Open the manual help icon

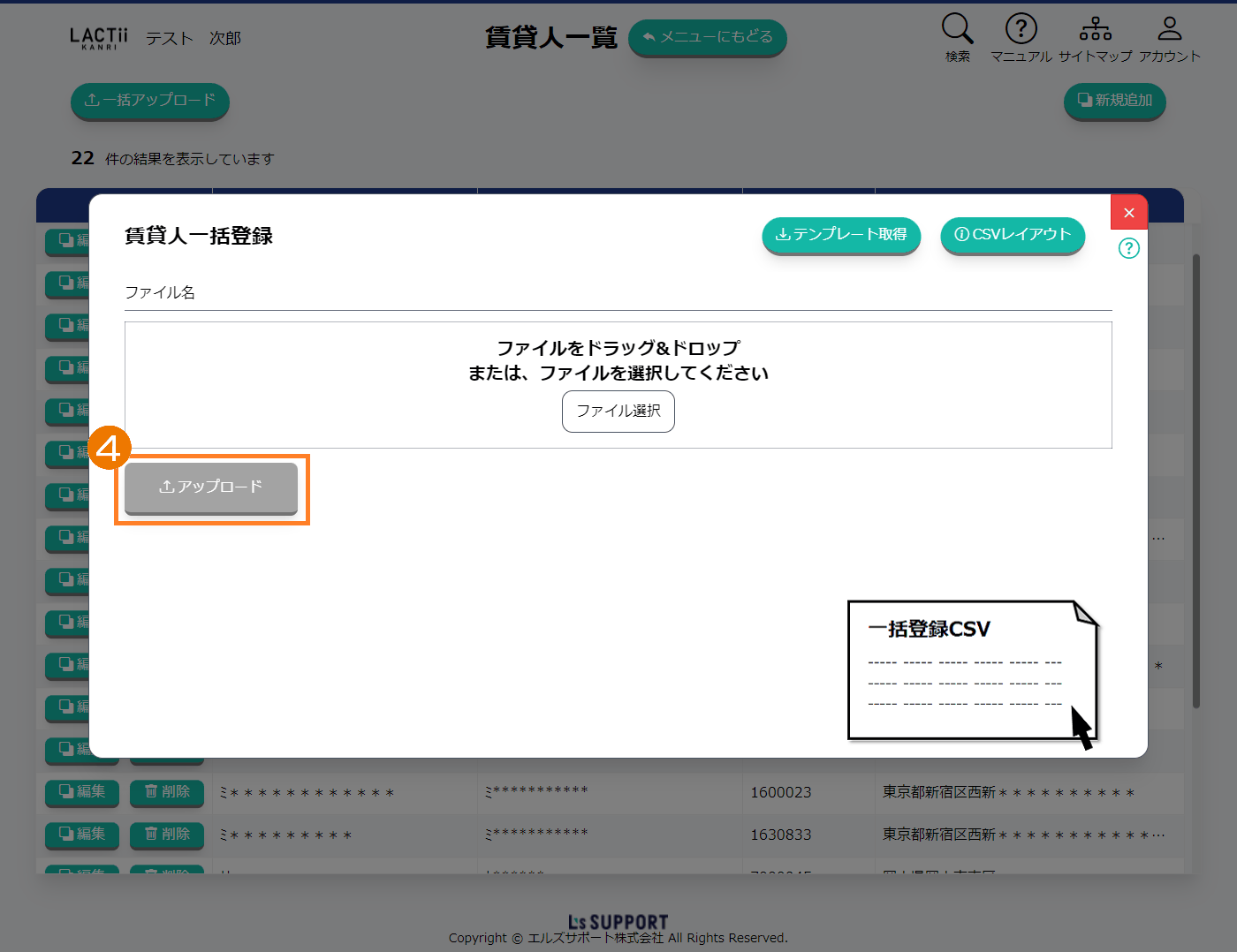point(1021,29)
